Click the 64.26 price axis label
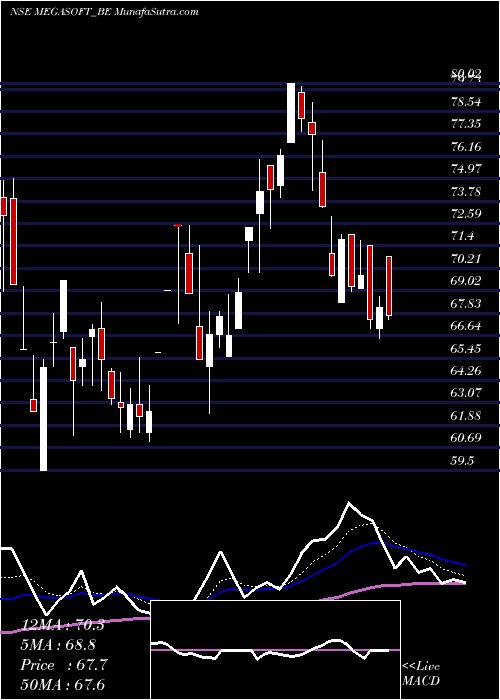The width and height of the screenshot is (500, 700). pyautogui.click(x=466, y=371)
